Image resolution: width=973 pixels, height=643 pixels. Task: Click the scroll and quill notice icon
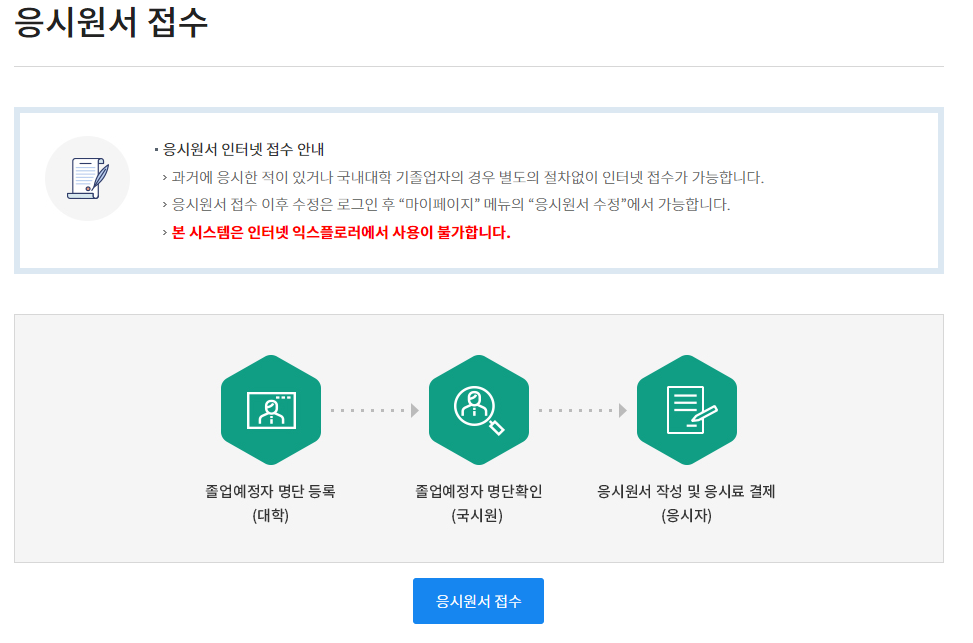pyautogui.click(x=87, y=179)
